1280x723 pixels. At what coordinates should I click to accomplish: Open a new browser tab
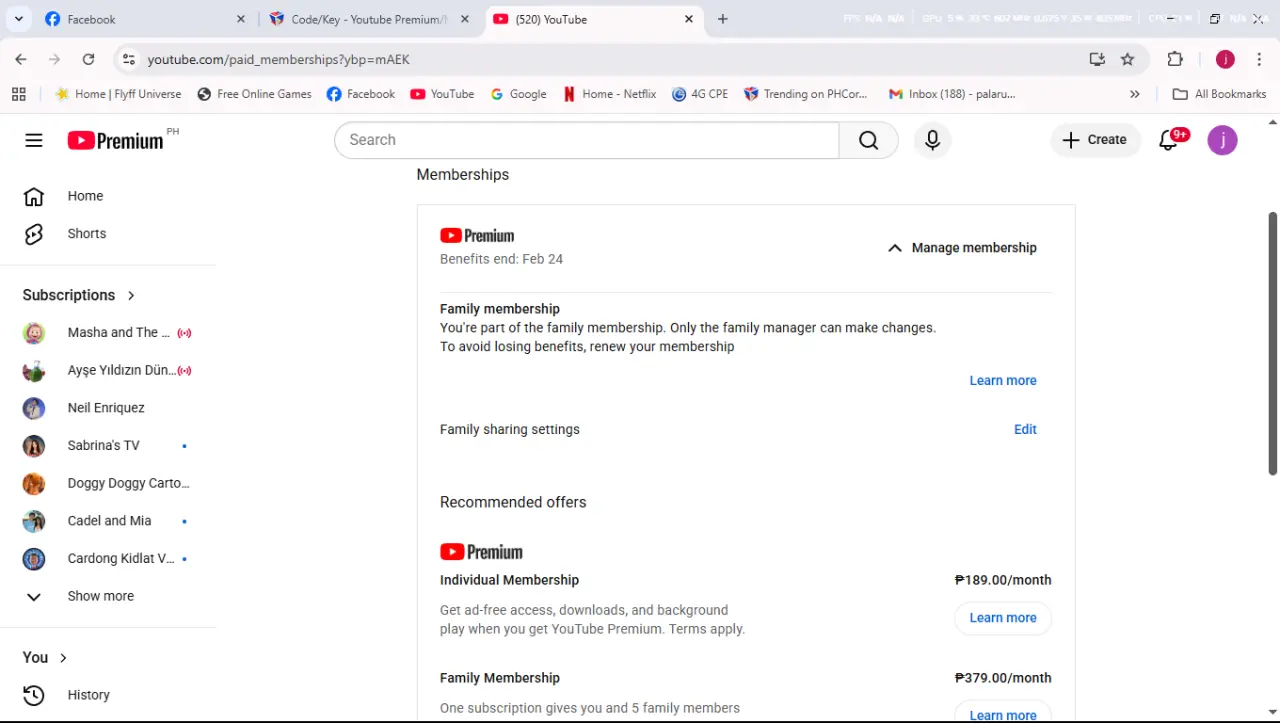723,19
